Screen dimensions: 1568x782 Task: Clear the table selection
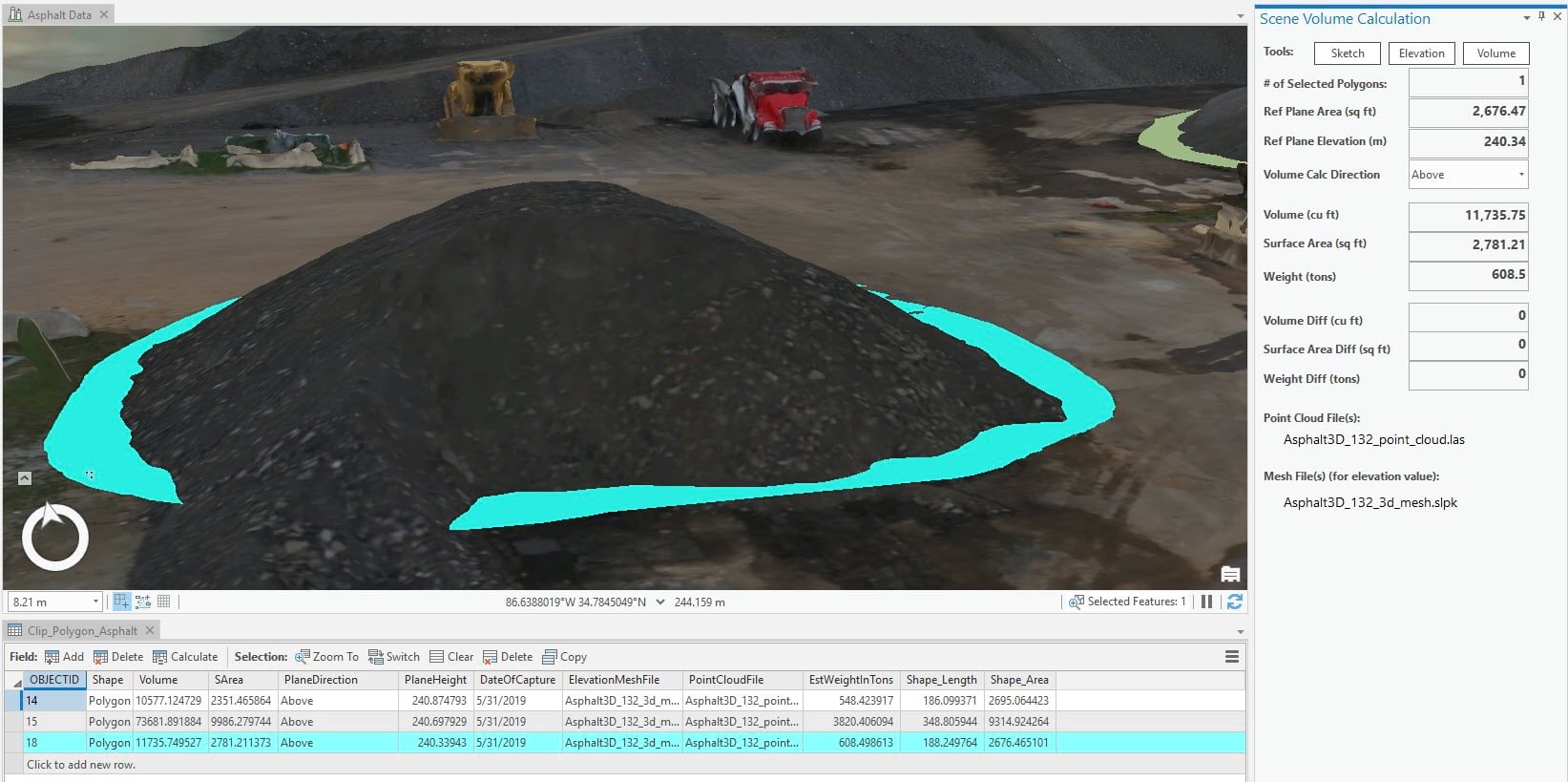click(x=451, y=657)
